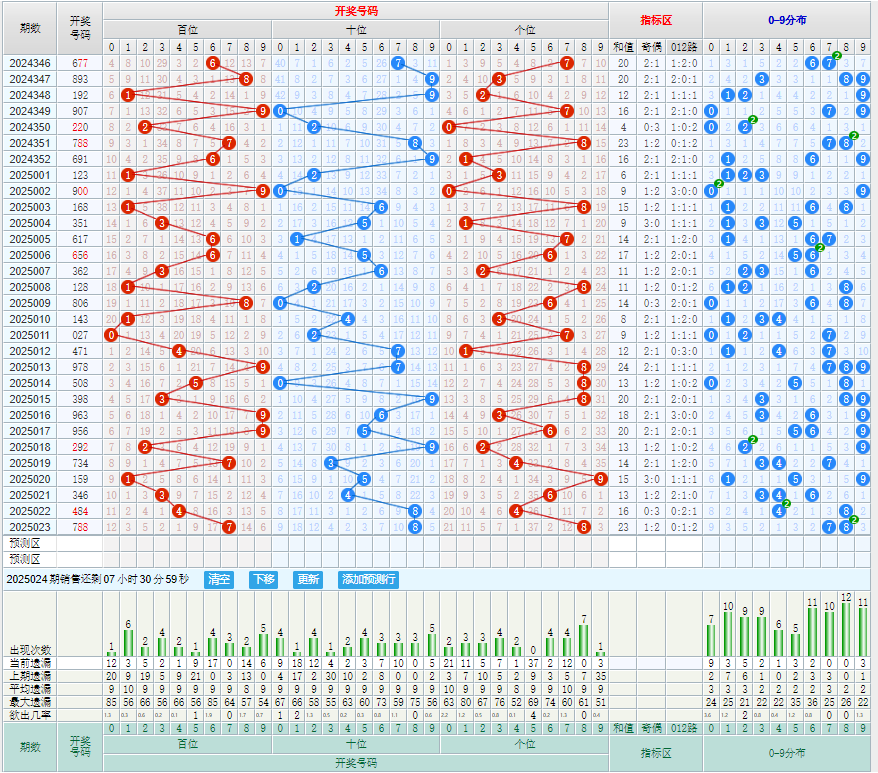Click blue ball 8 in row 2025023 十位

tap(415, 527)
